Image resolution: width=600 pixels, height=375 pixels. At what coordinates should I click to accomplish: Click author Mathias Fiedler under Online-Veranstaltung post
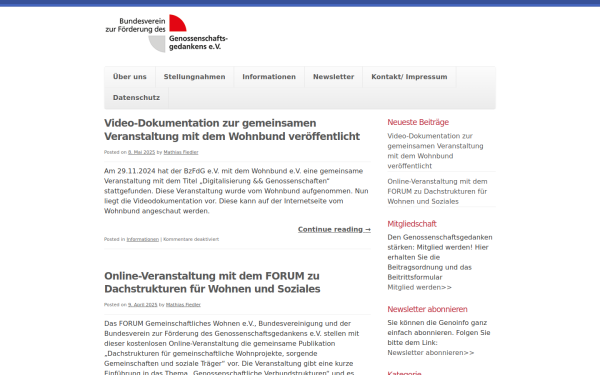coord(183,305)
